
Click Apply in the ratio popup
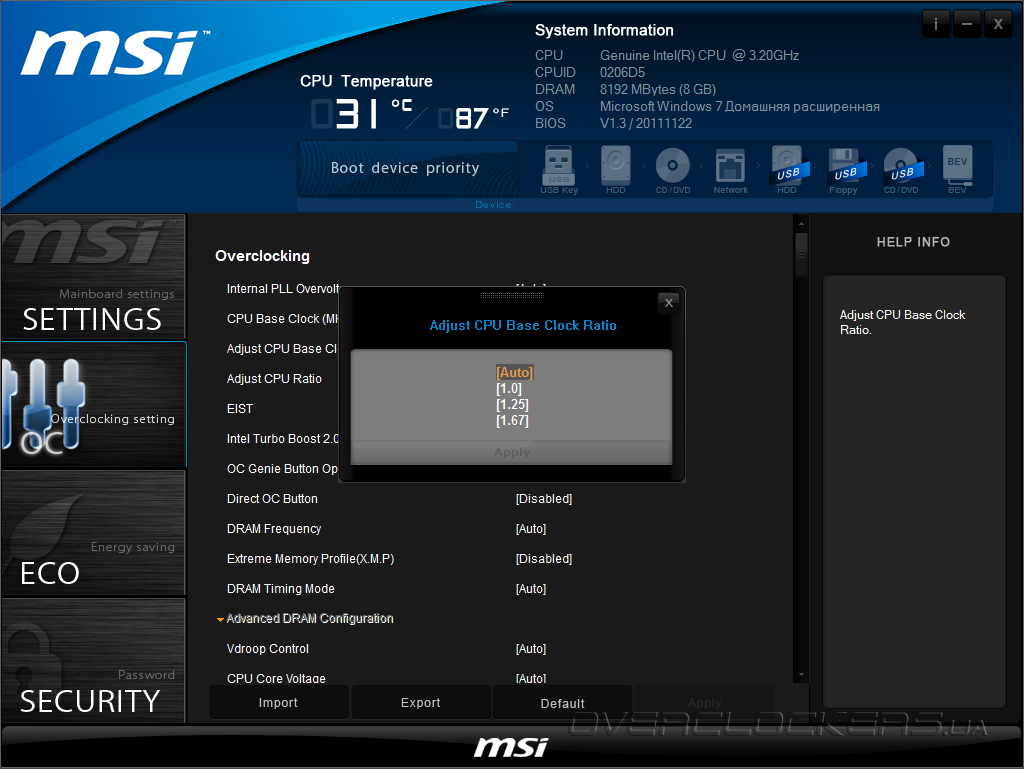[x=511, y=452]
